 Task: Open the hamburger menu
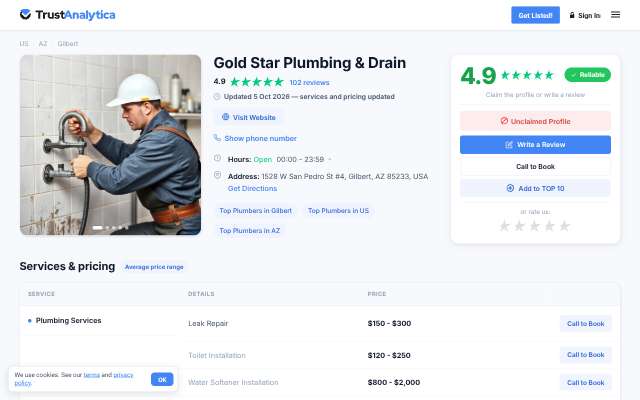(x=615, y=15)
